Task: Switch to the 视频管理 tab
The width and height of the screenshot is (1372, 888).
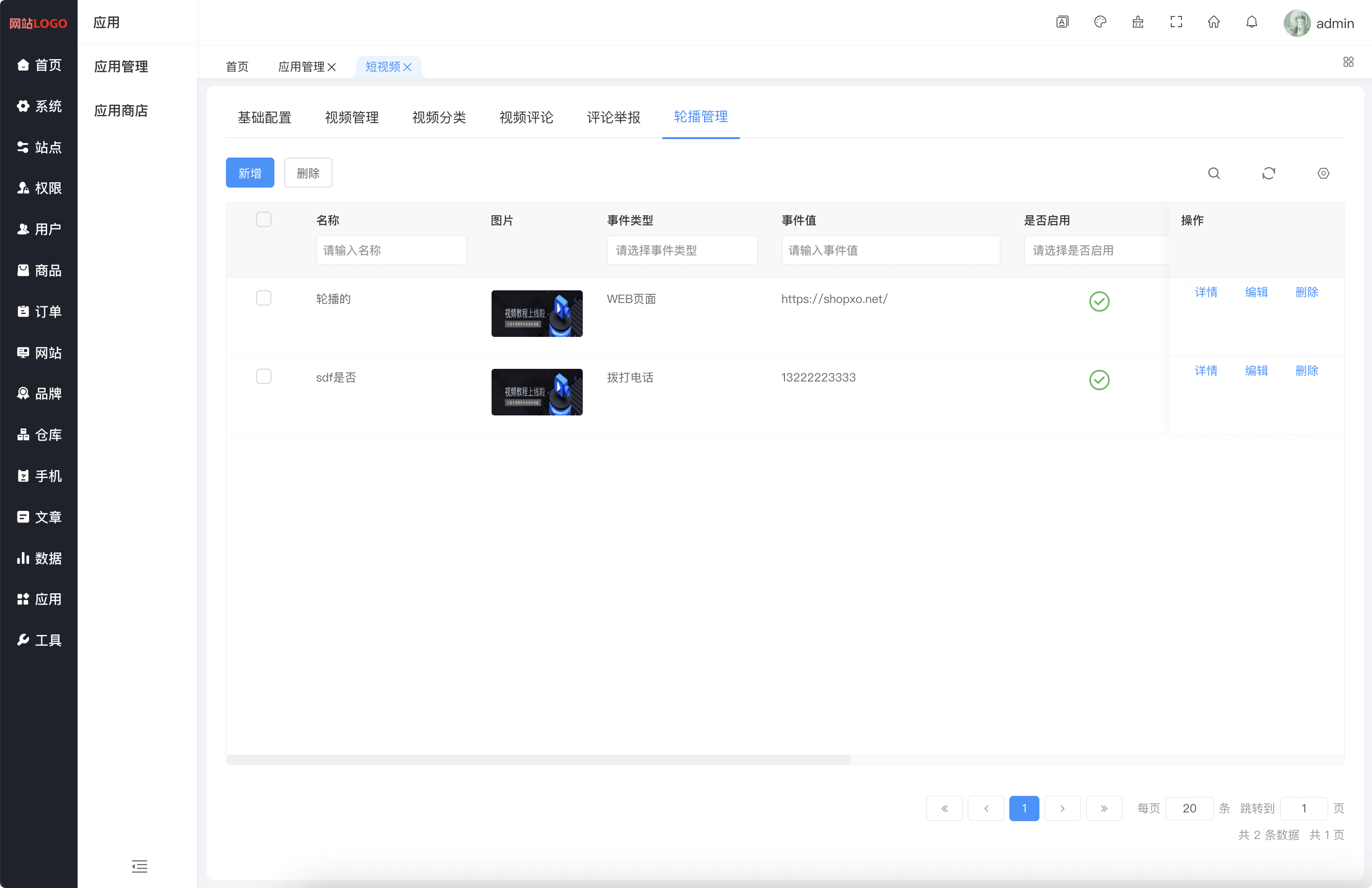Action: point(351,118)
